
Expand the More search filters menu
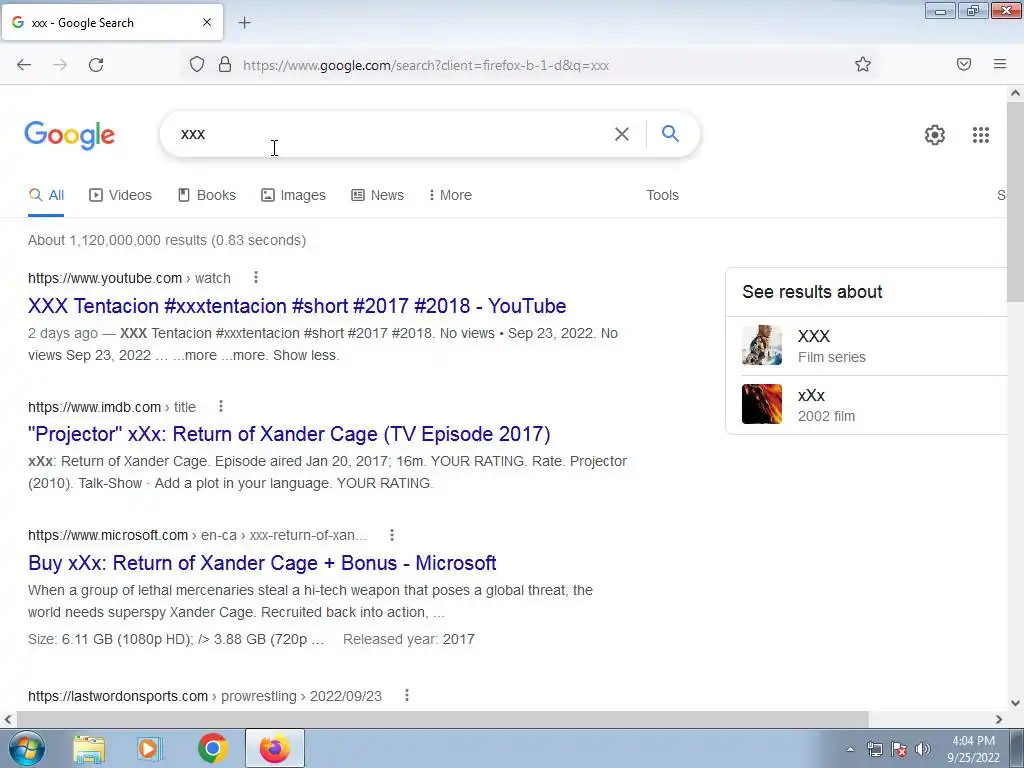pyautogui.click(x=450, y=195)
